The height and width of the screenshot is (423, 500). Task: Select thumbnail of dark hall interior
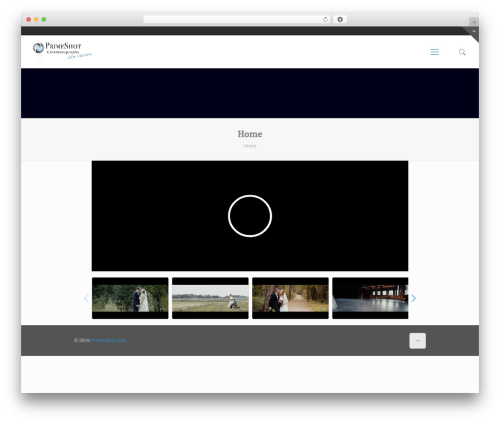pos(370,298)
